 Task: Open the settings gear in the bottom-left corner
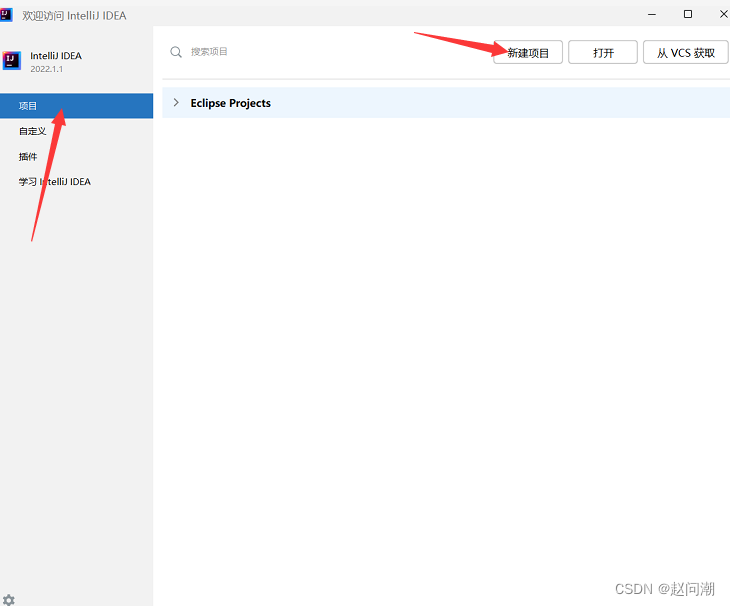click(x=9, y=599)
